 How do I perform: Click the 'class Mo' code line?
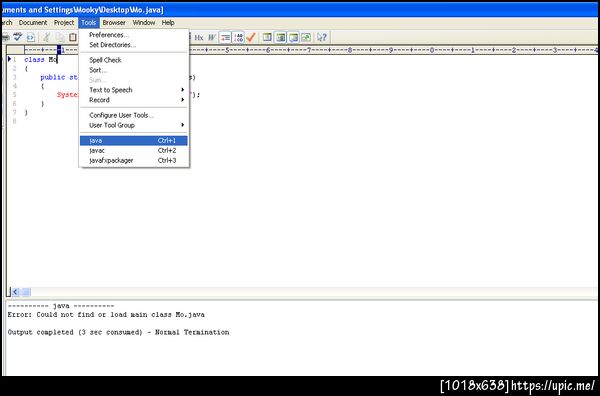pyautogui.click(x=41, y=60)
